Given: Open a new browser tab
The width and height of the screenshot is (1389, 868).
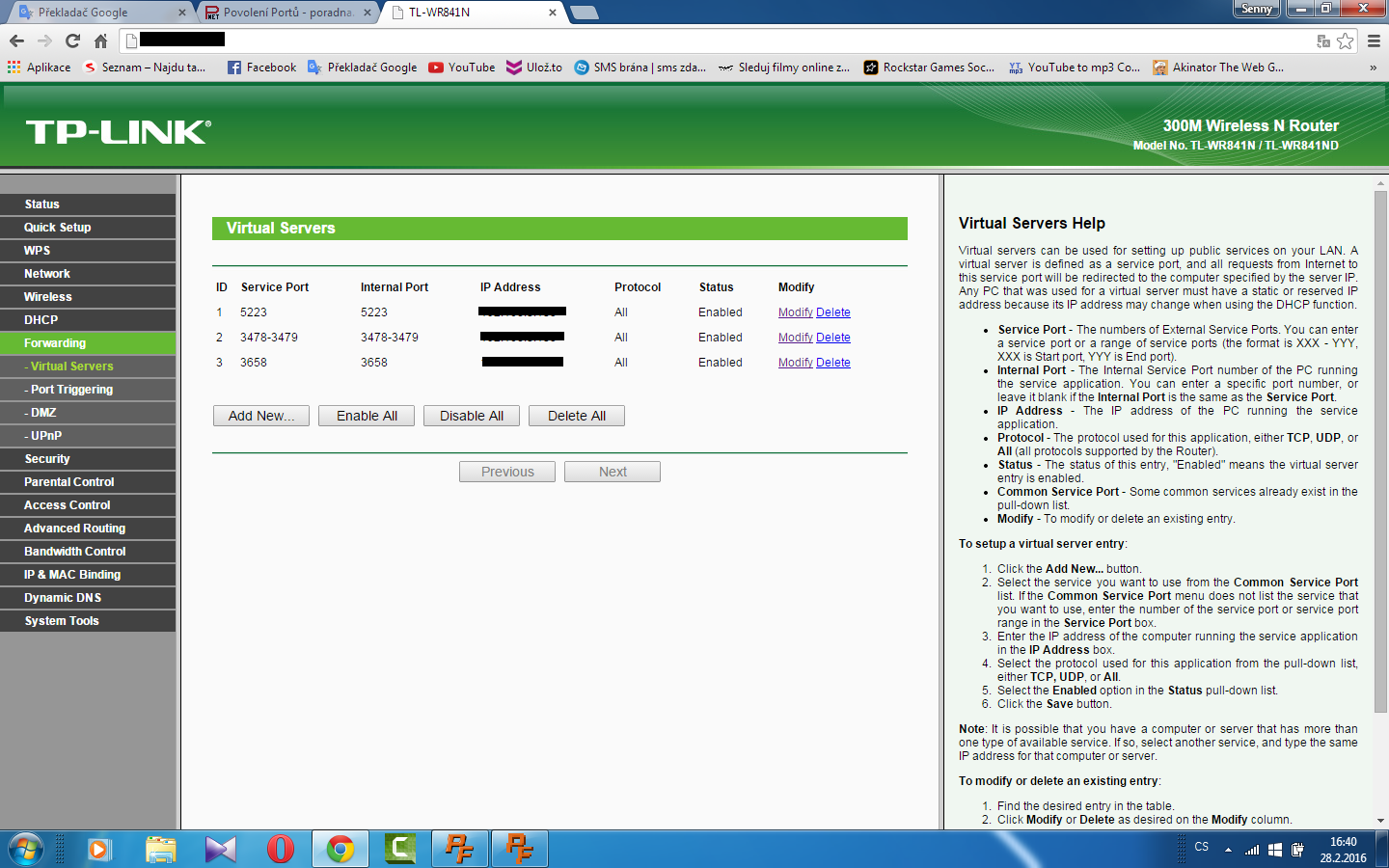Looking at the screenshot, I should pyautogui.click(x=585, y=13).
